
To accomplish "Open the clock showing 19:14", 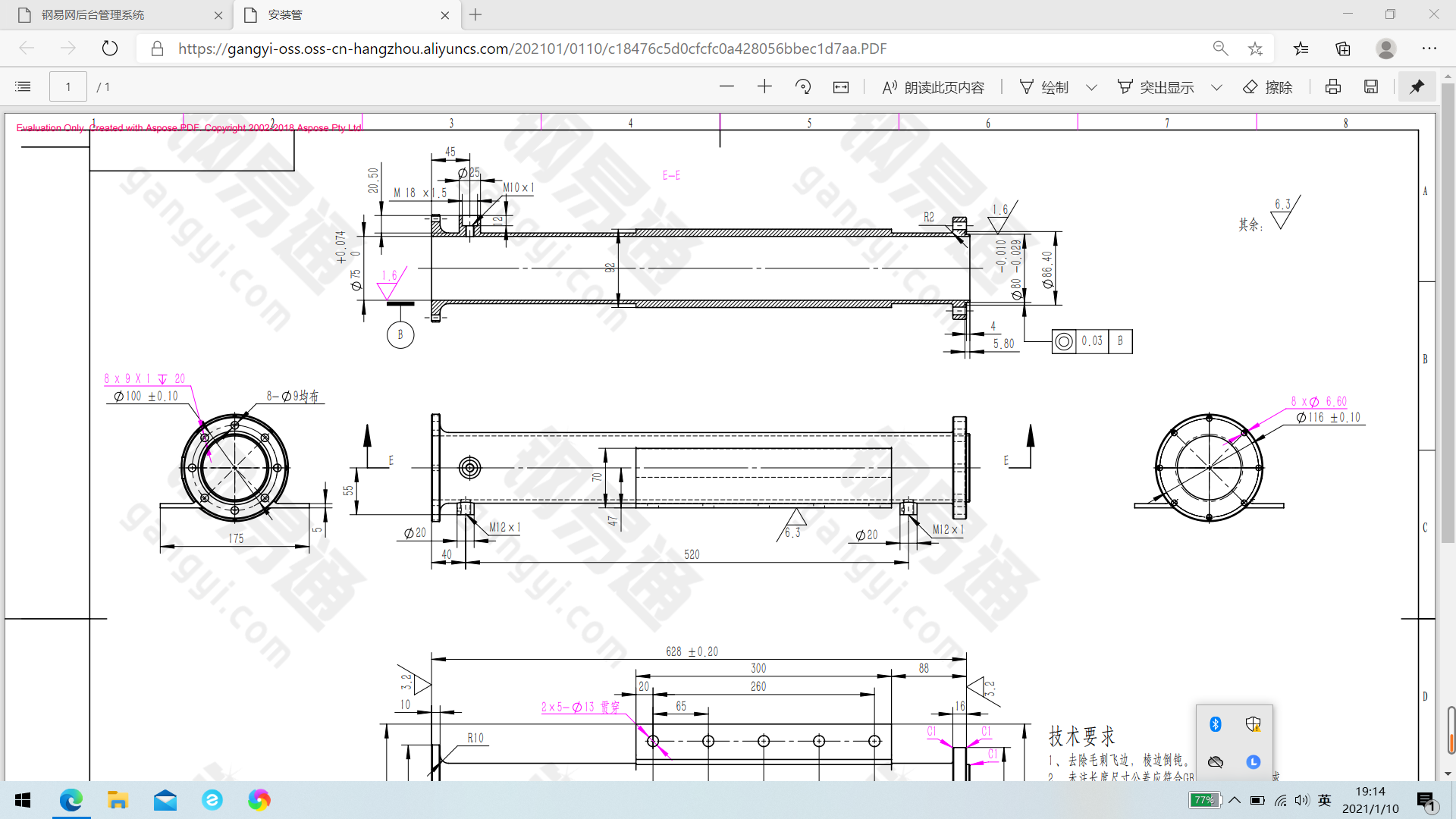I will pyautogui.click(x=1370, y=800).
